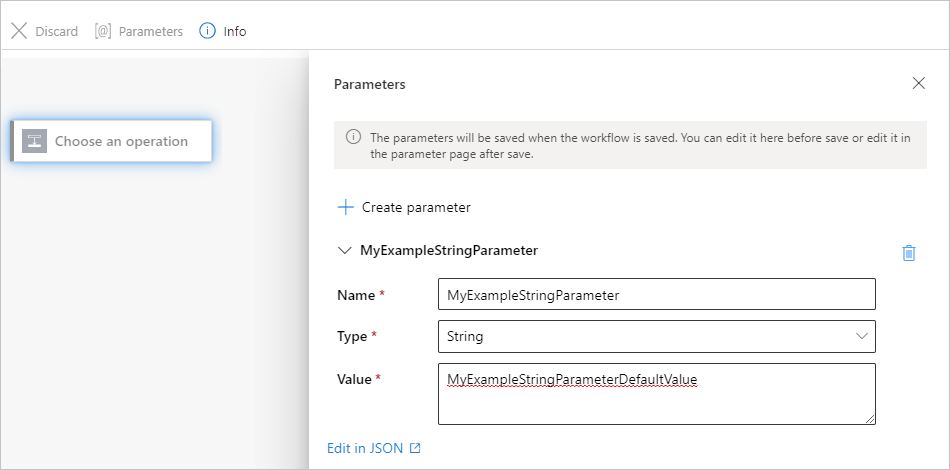Click the plus icon for Create parameter

tap(346, 207)
